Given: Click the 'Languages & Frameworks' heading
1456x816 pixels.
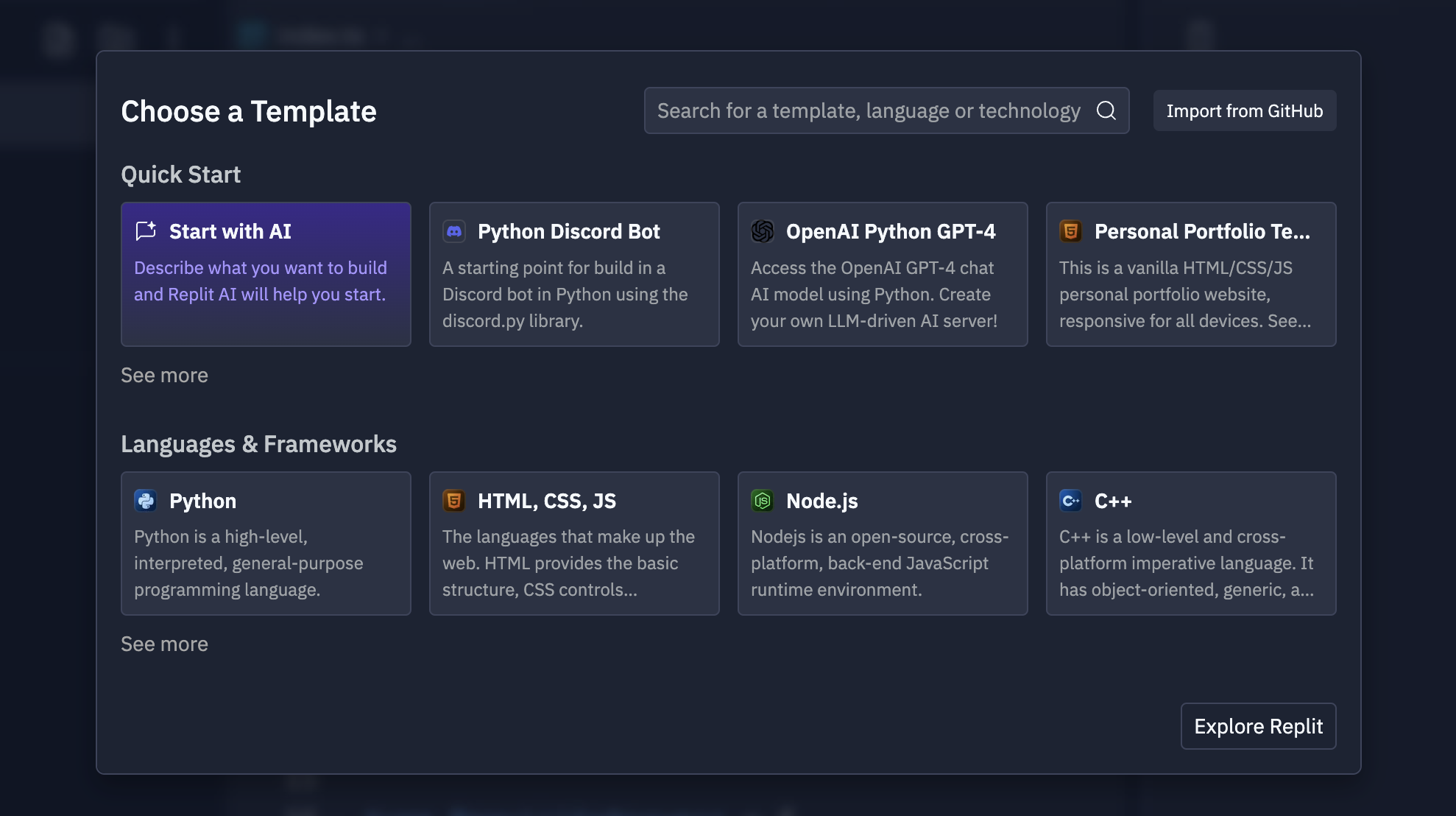Looking at the screenshot, I should tap(259, 444).
